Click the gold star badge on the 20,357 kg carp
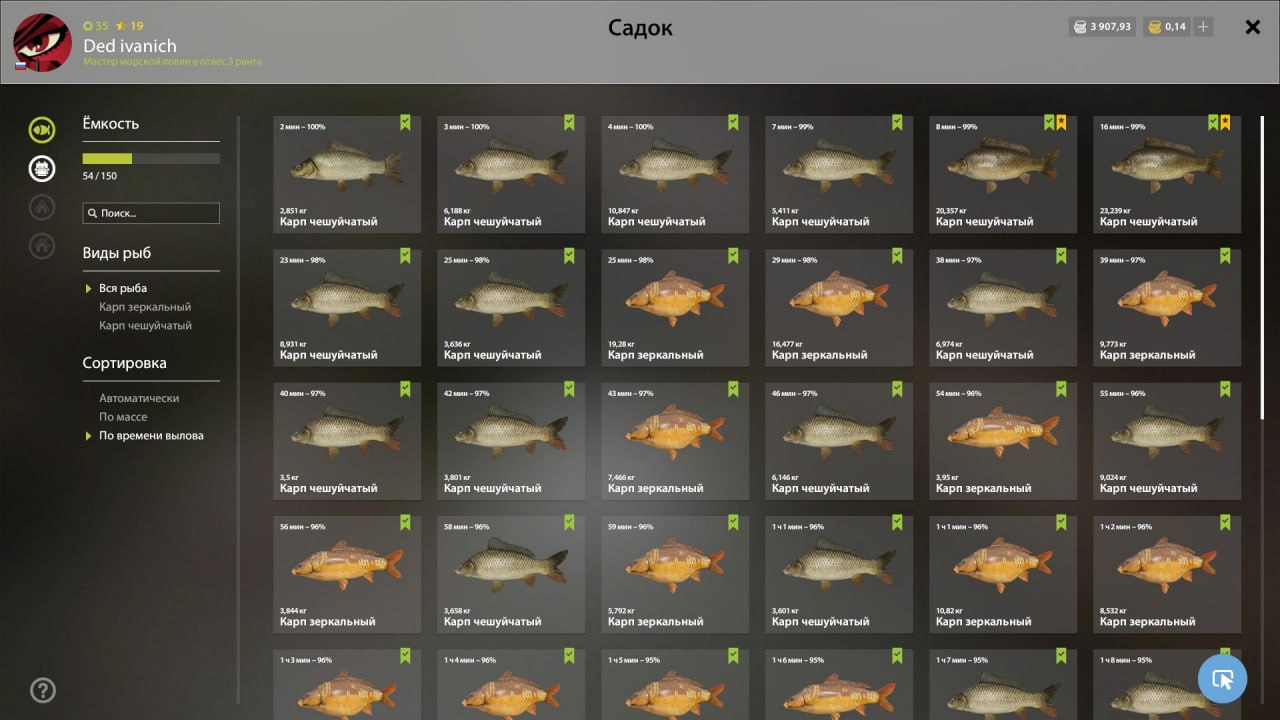 pyautogui.click(x=1061, y=123)
